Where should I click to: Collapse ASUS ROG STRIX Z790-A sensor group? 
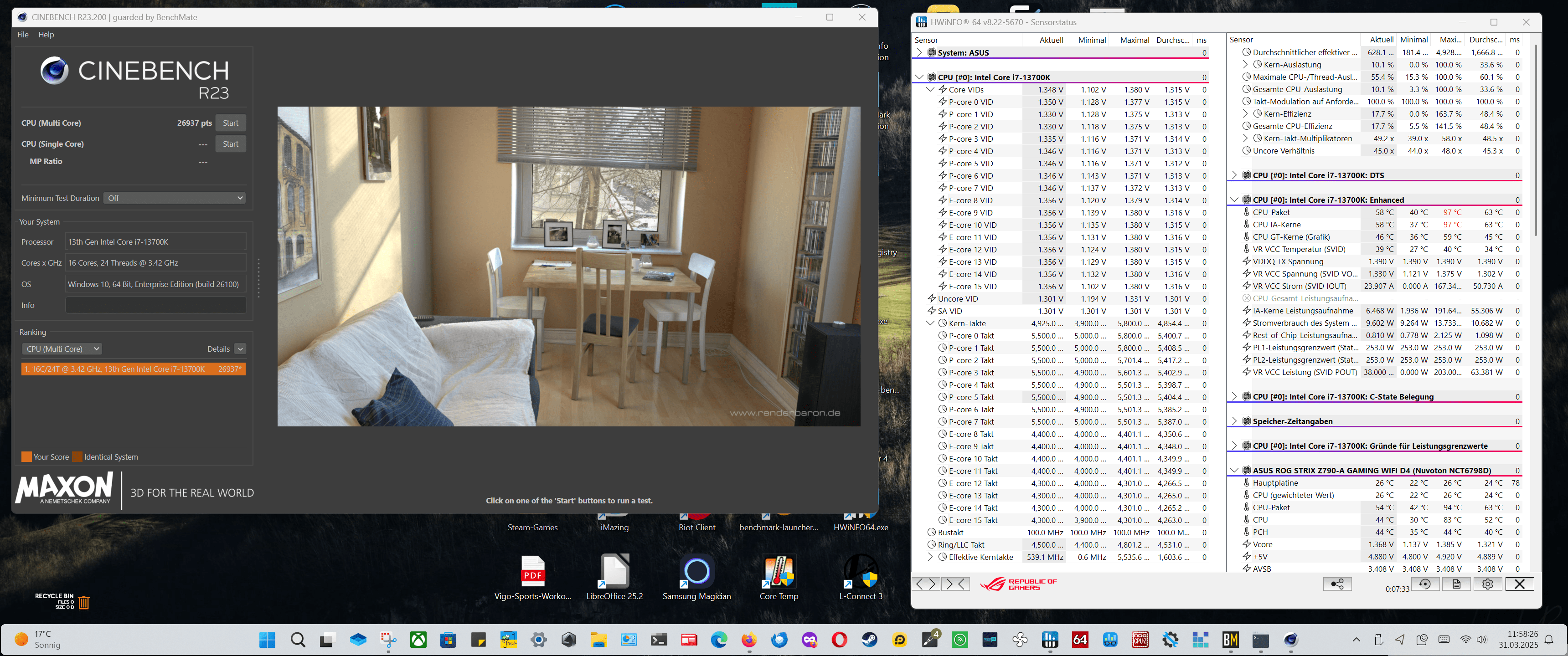(1234, 471)
